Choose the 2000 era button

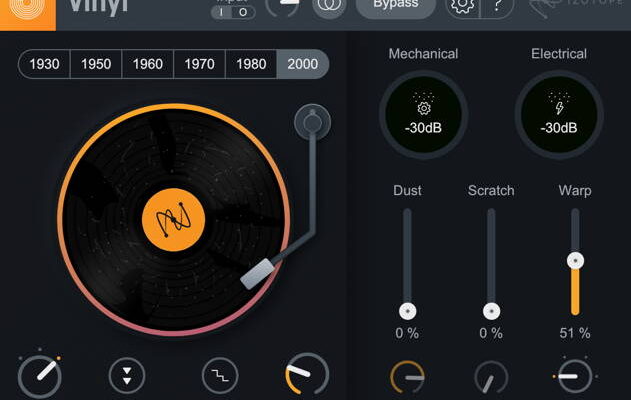coord(302,64)
